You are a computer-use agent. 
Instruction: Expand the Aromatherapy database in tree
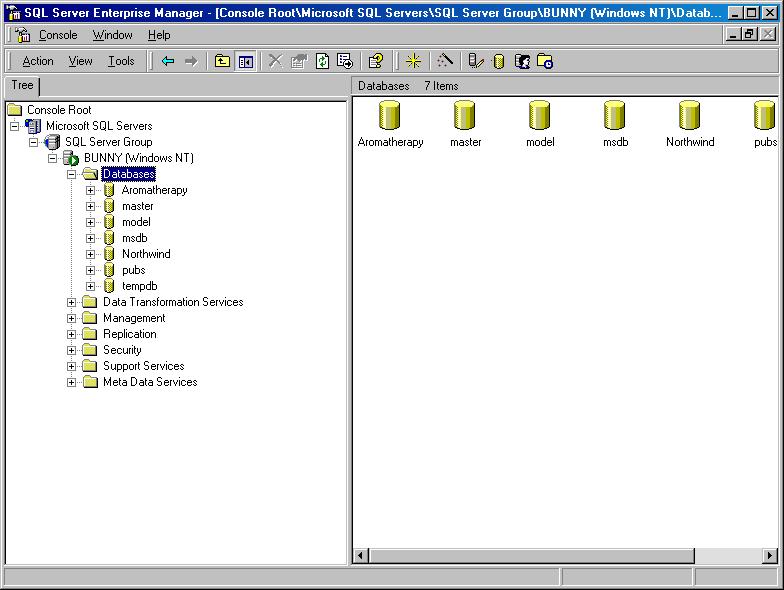[90, 190]
